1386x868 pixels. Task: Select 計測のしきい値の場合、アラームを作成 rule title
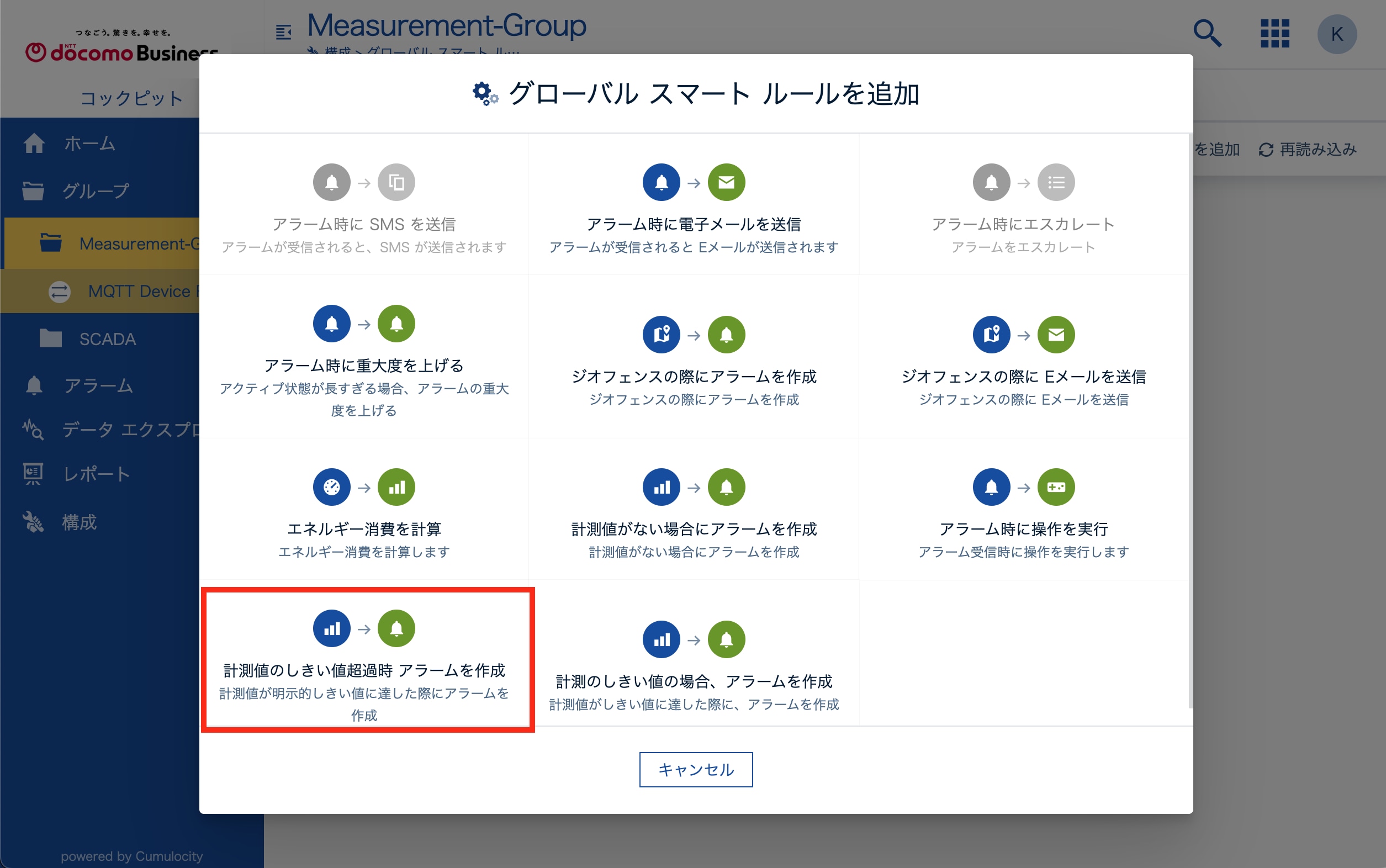click(694, 681)
